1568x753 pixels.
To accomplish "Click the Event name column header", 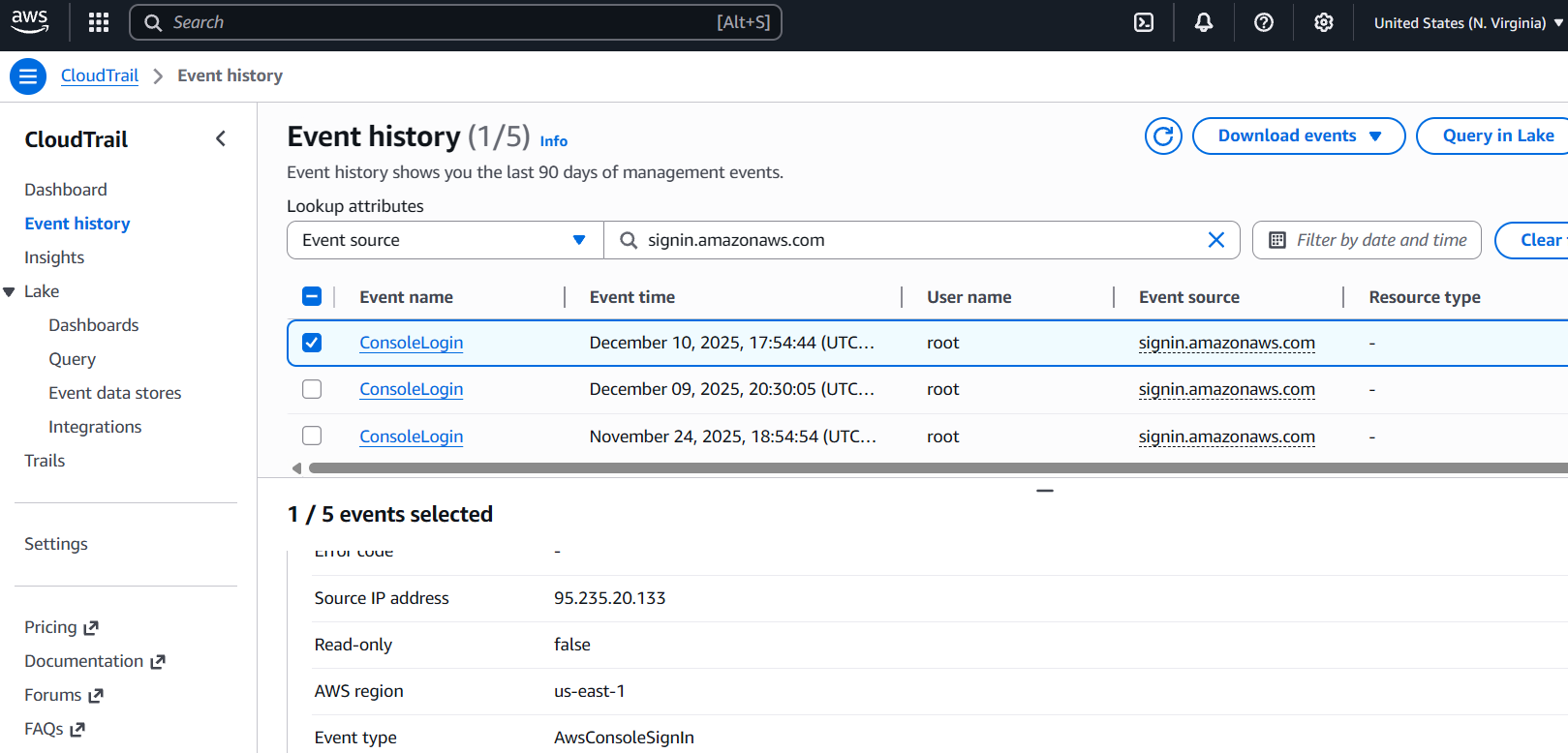I will coord(406,297).
